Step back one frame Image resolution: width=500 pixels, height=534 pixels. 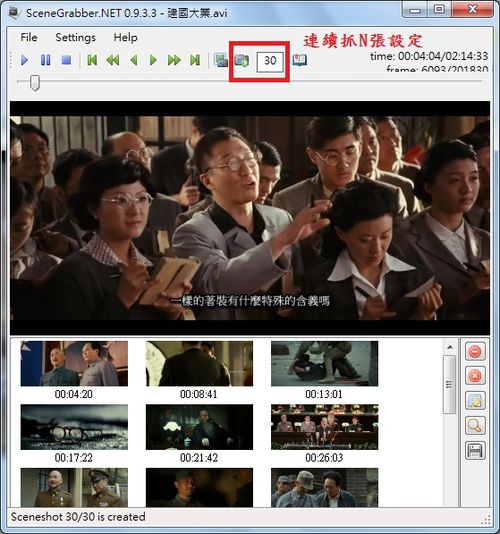[134, 60]
